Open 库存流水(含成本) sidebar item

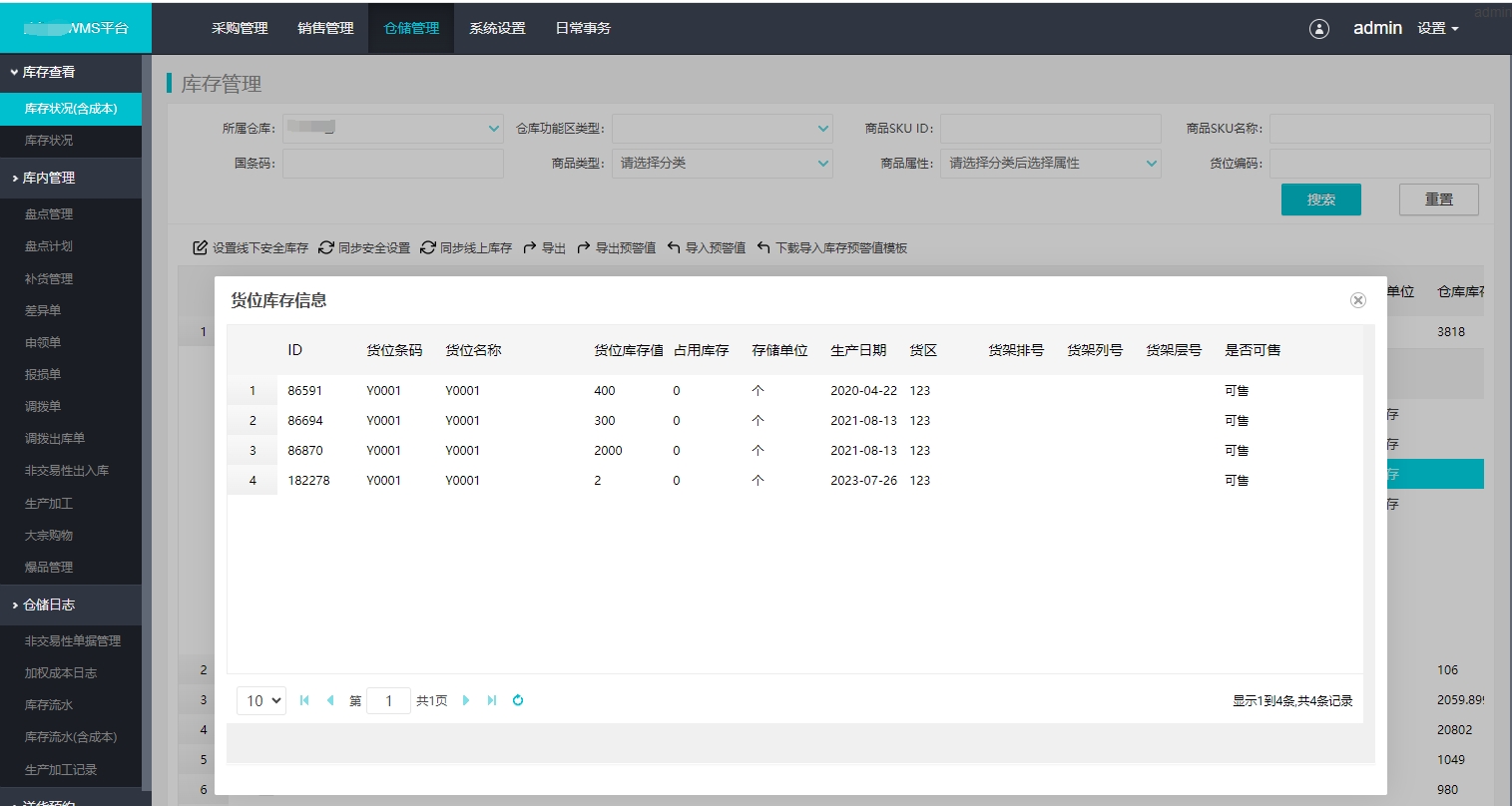71,737
